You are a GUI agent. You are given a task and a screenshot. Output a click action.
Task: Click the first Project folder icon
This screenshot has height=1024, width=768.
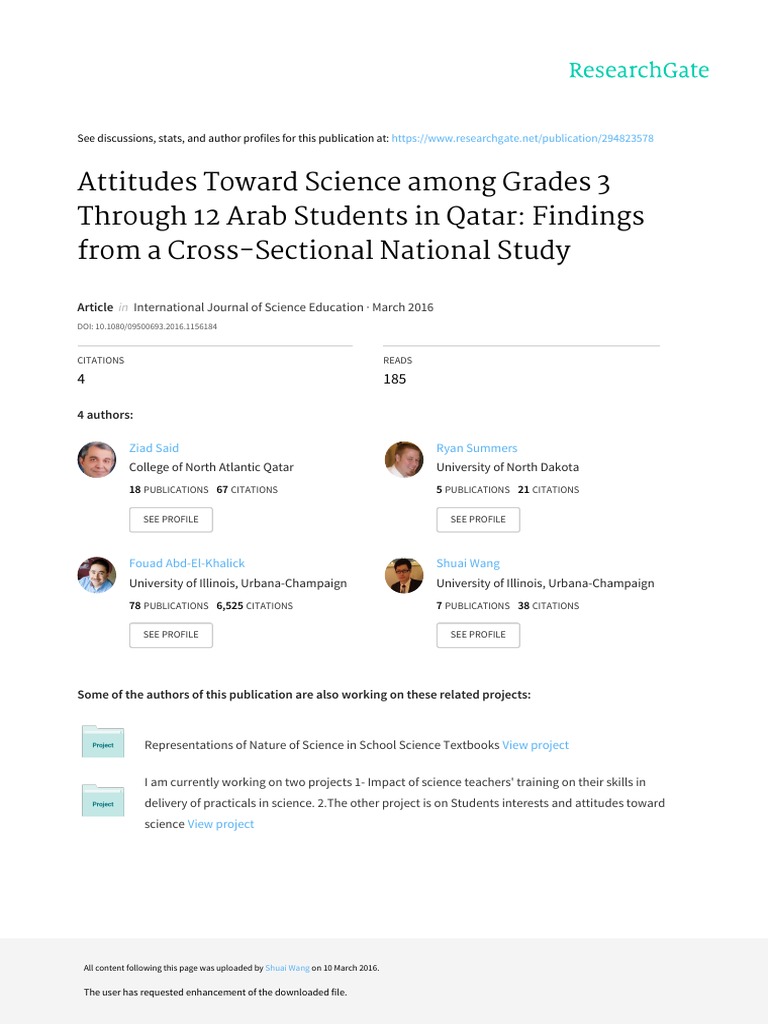coord(103,742)
